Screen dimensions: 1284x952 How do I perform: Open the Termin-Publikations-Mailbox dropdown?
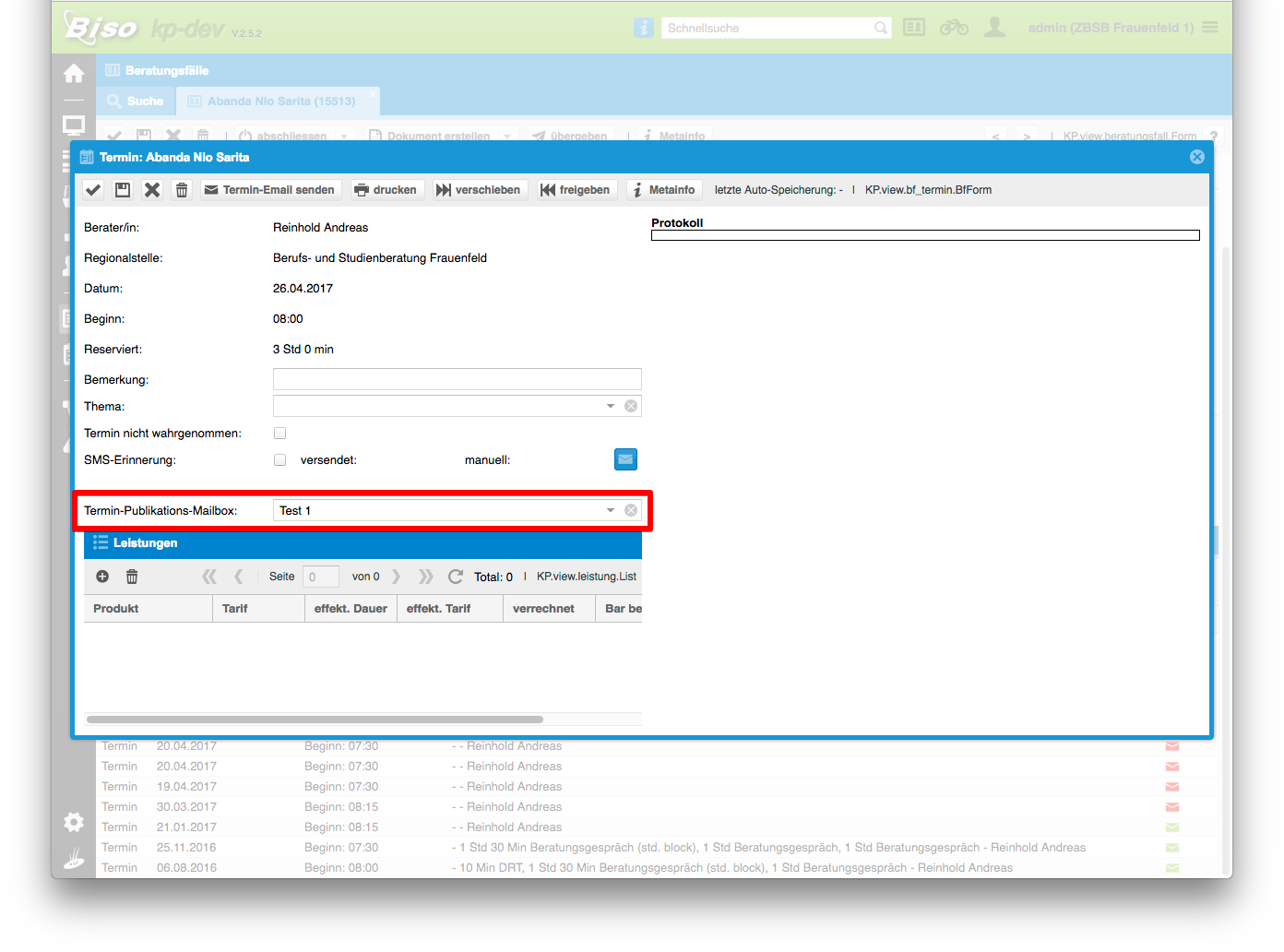610,510
